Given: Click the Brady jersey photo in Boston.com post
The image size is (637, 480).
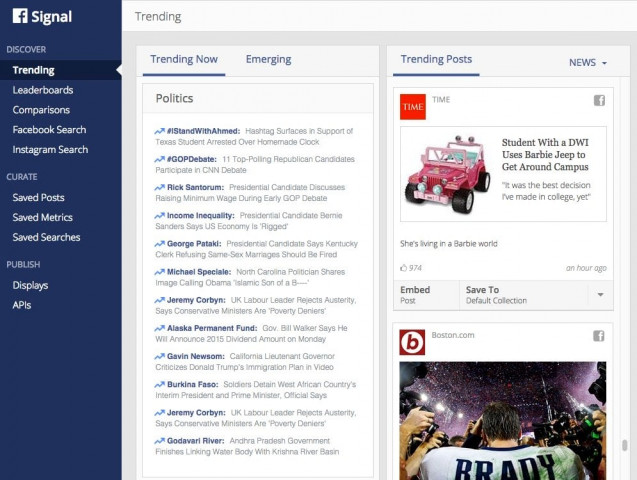Looking at the screenshot, I should pyautogui.click(x=503, y=421).
